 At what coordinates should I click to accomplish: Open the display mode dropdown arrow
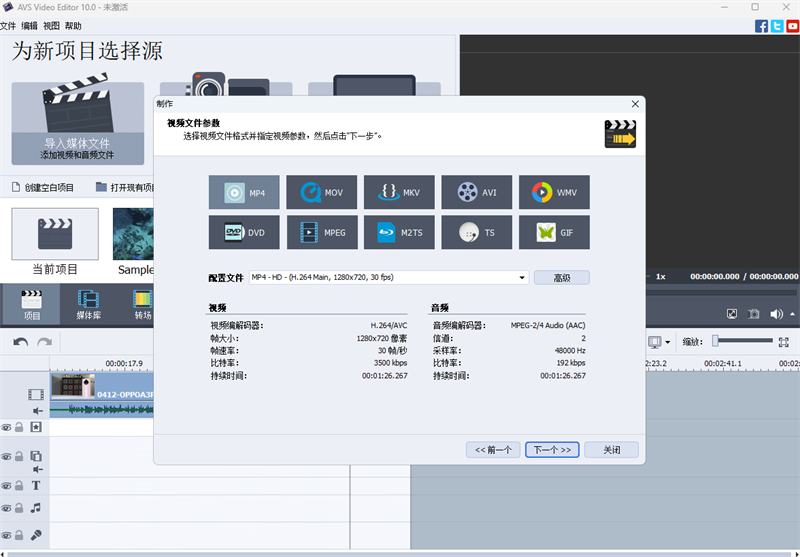point(667,342)
